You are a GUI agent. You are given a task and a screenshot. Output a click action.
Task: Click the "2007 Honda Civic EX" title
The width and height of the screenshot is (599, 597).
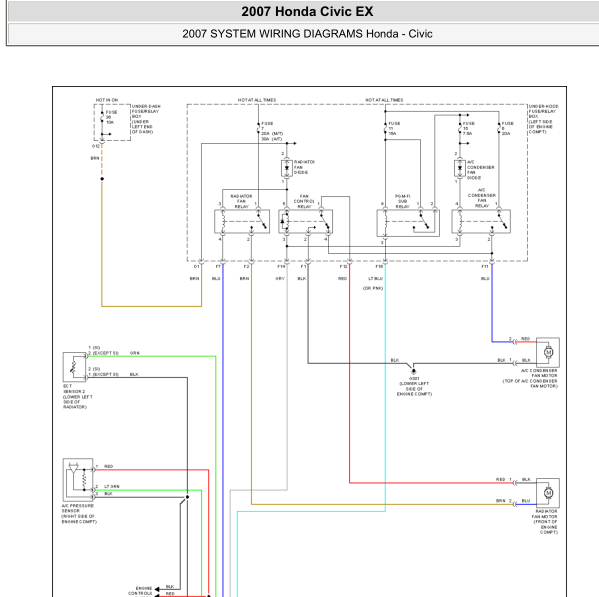click(x=307, y=11)
